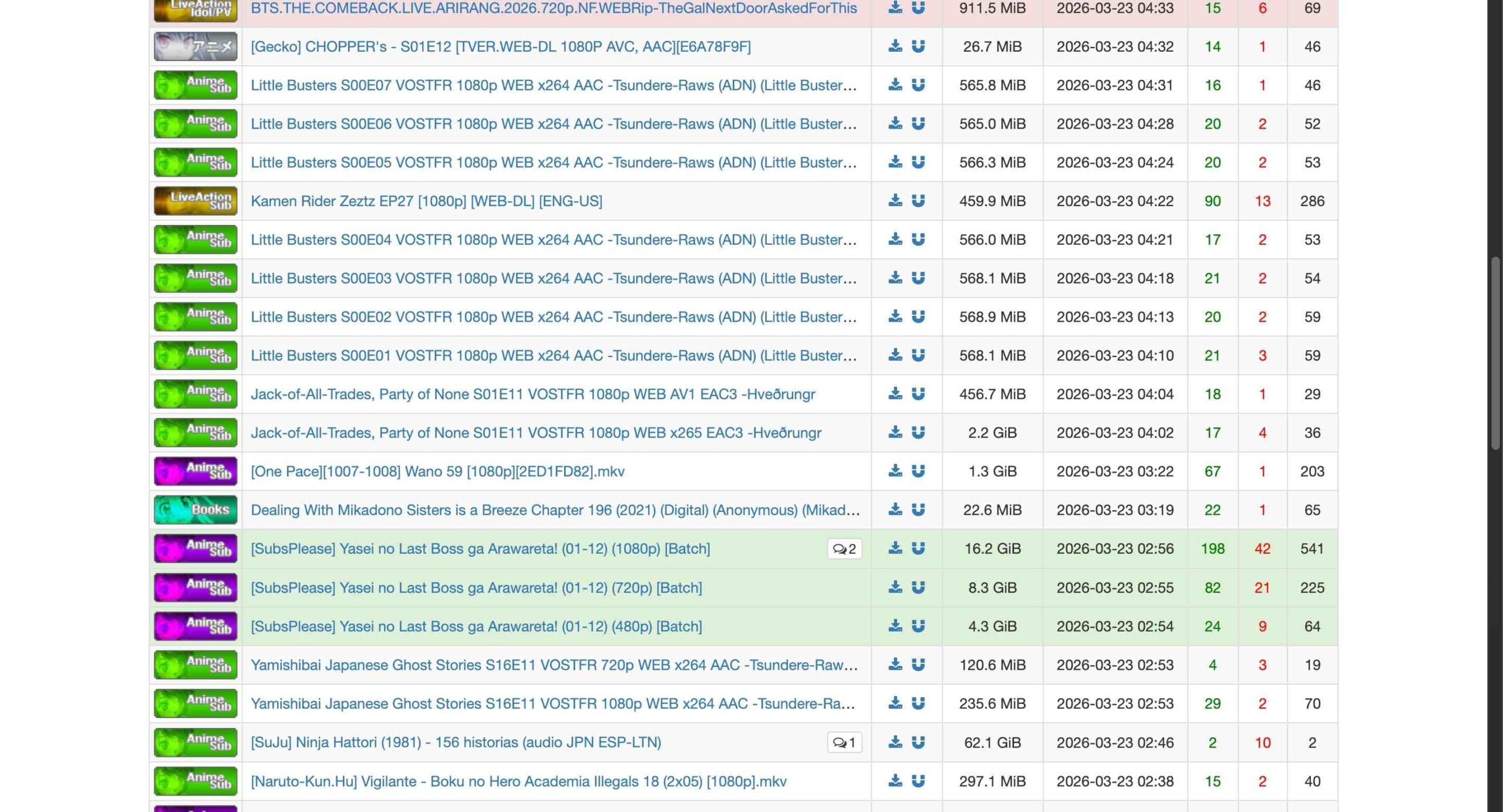Download torrent file for Gecko CHOPPER's S01E12
The image size is (1503, 812).
tap(895, 46)
